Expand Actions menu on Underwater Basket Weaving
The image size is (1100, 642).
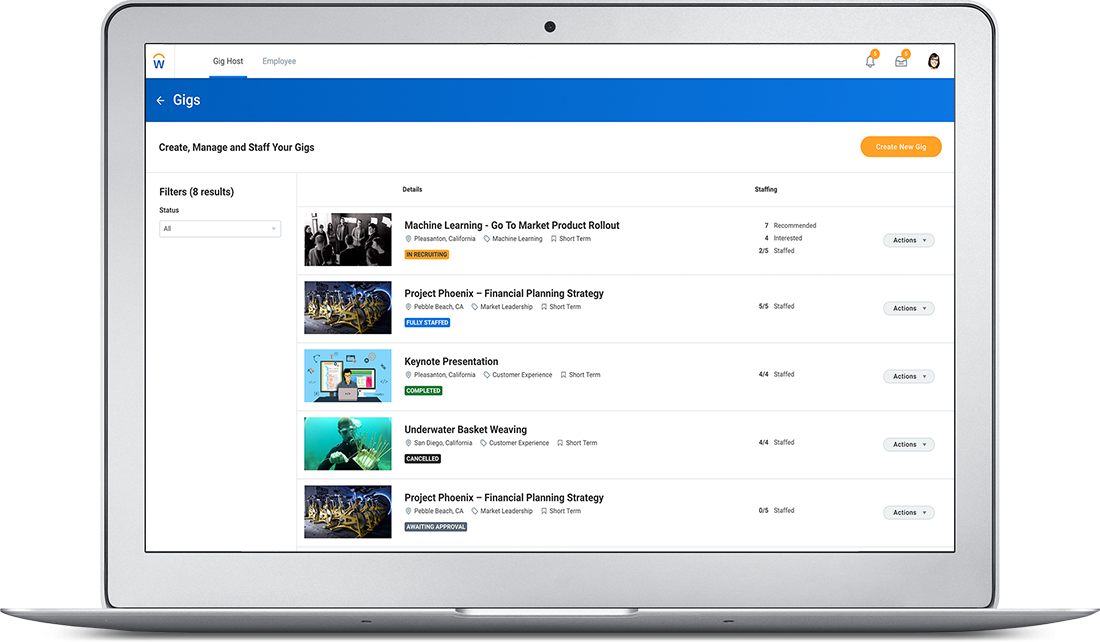907,444
